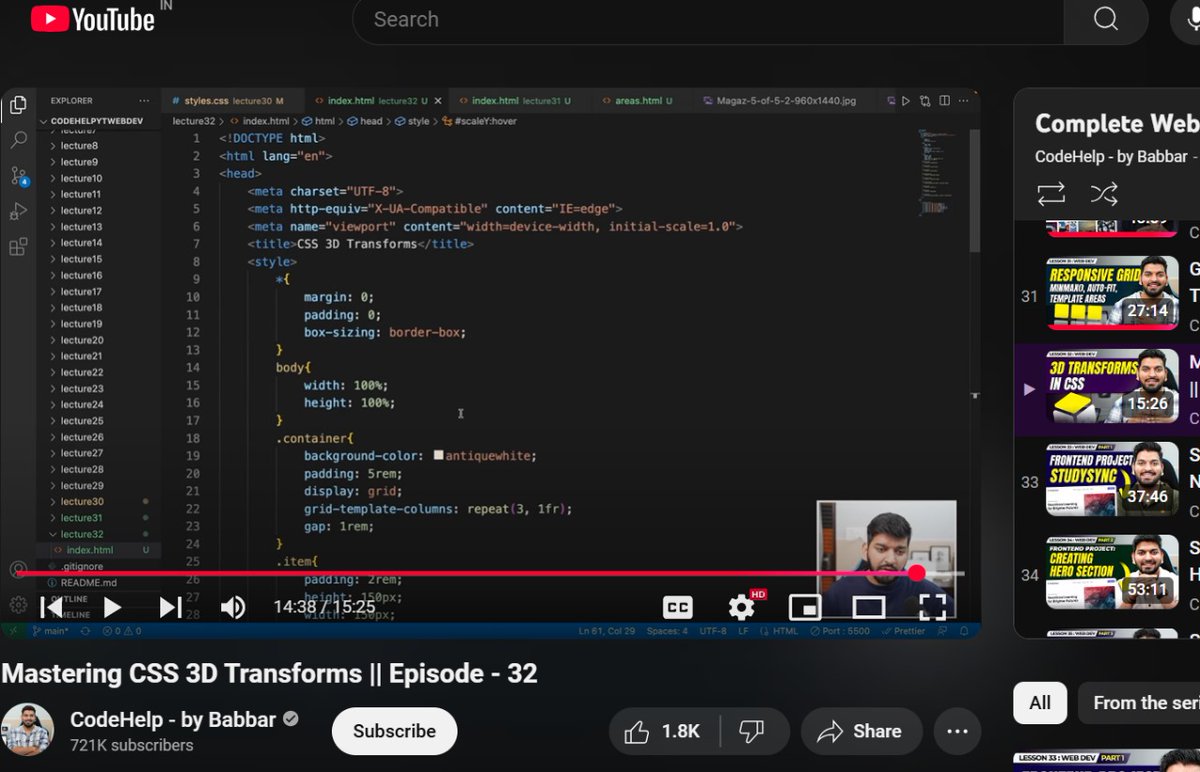The width and height of the screenshot is (1200, 772).
Task: Open playlist video 34 Hero Section thumbnail
Action: click(x=1112, y=572)
